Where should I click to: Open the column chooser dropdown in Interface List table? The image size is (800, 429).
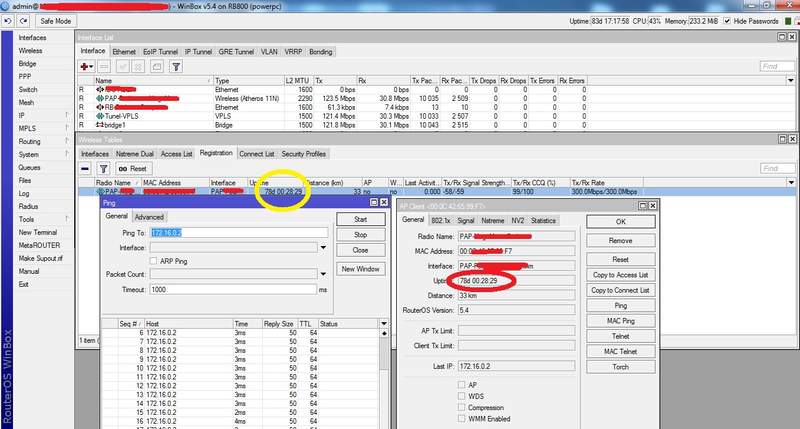[790, 81]
